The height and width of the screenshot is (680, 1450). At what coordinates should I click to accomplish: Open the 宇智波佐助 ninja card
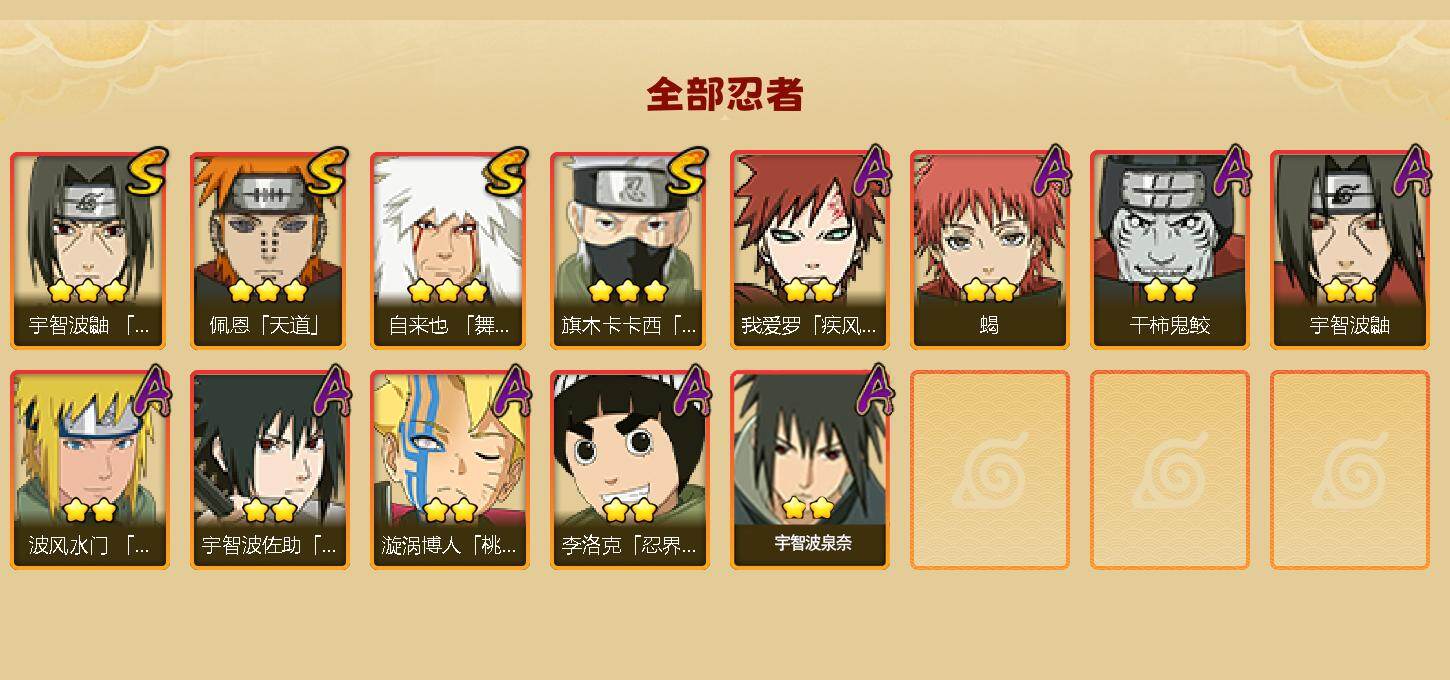[270, 470]
